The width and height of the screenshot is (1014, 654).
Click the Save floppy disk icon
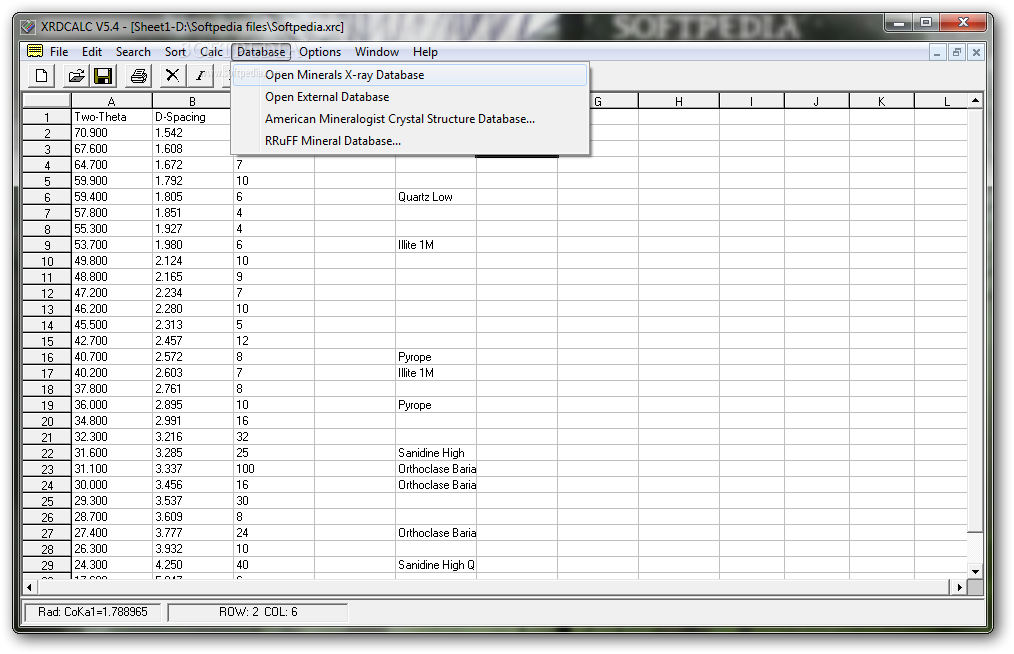[103, 76]
